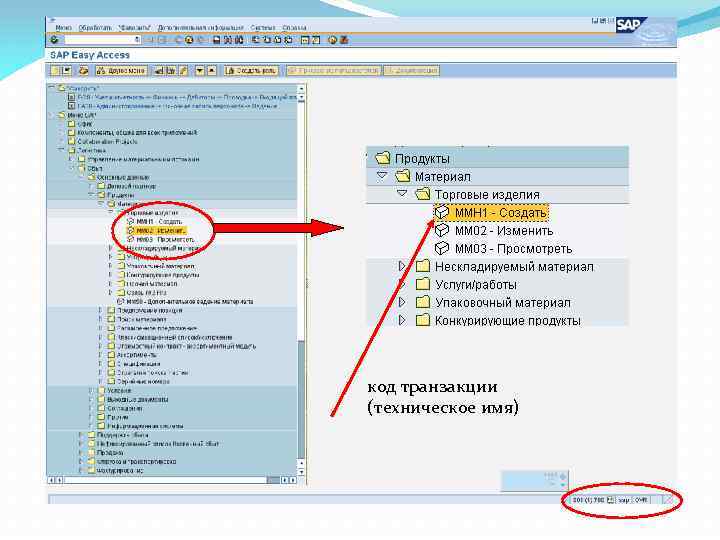Viewport: 720px width, 540px height.
Task: Open the Меню menu
Action: [x=63, y=28]
